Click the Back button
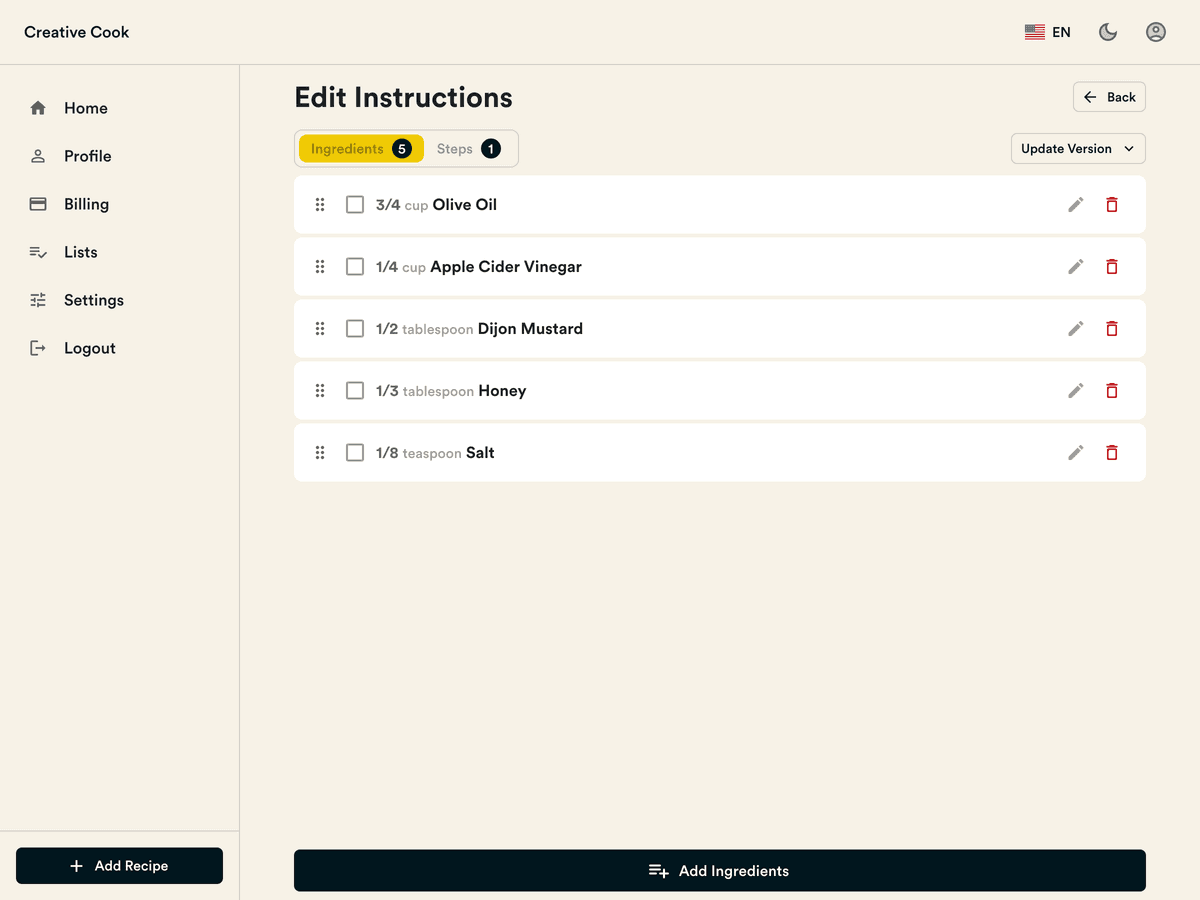The image size is (1200, 900). (1109, 97)
